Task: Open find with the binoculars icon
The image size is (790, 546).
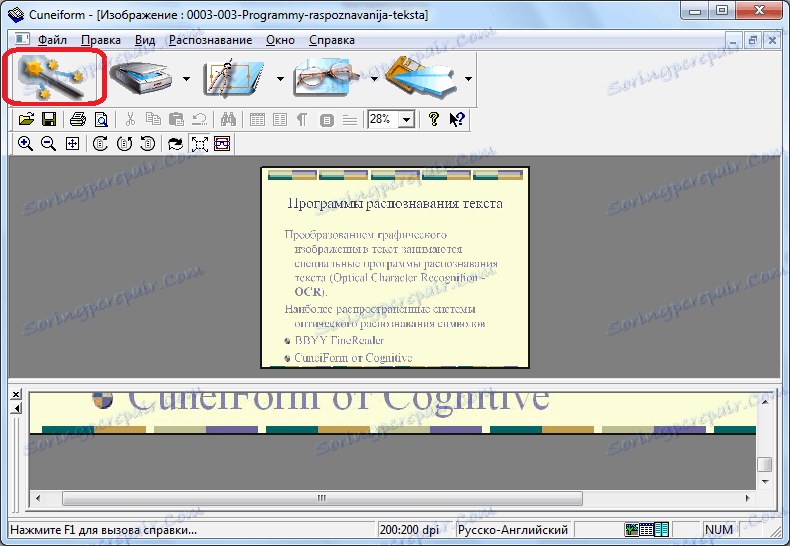Action: coord(228,119)
